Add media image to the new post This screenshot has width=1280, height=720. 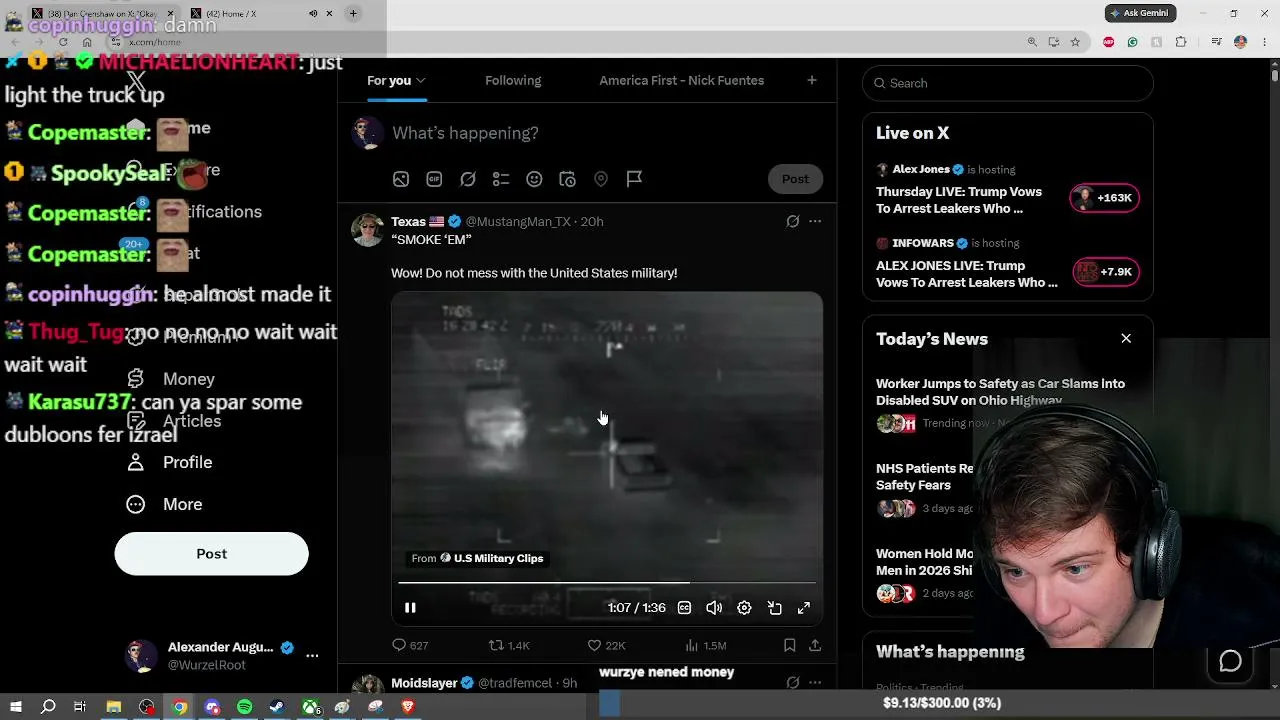pos(401,179)
